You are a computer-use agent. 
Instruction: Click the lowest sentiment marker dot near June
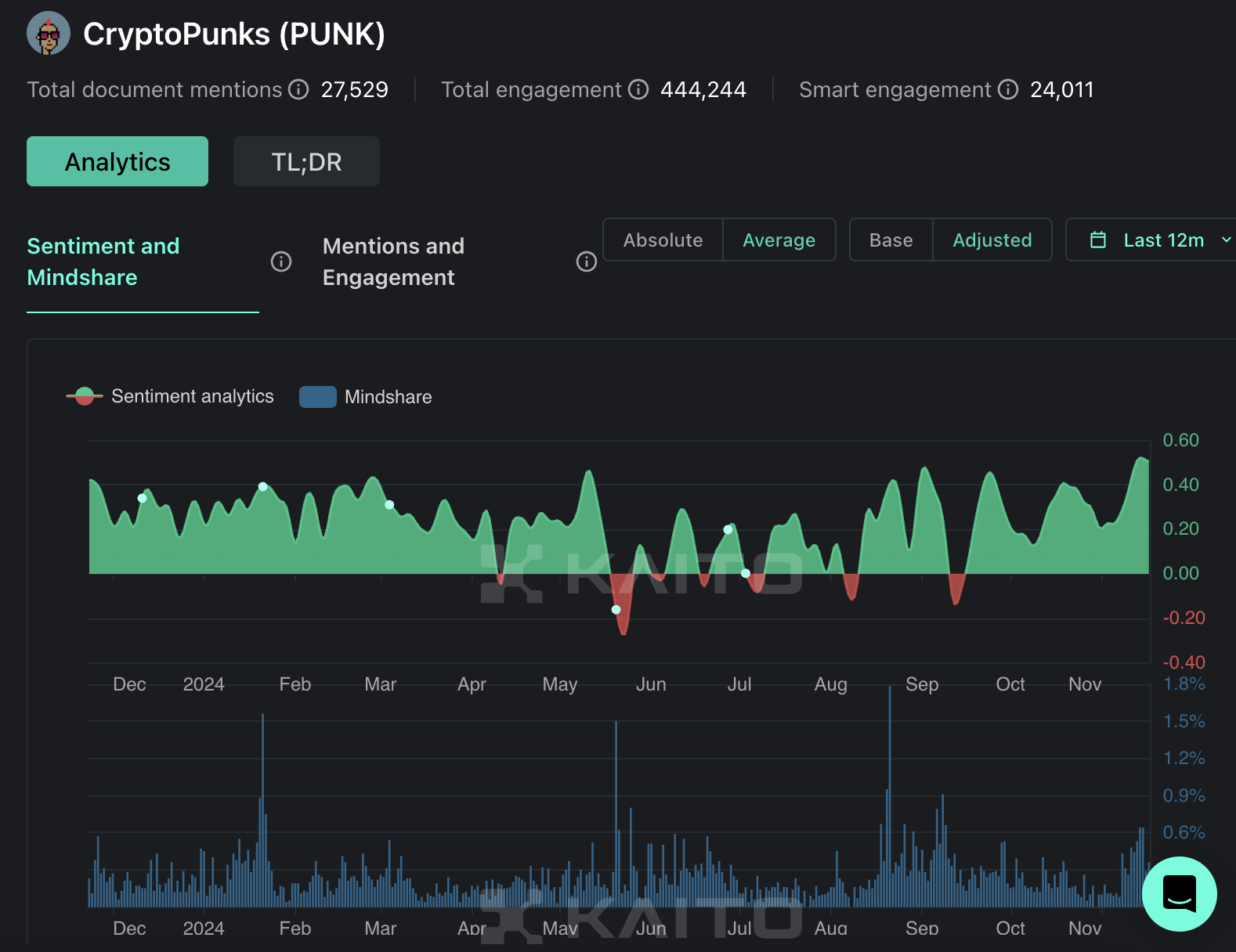click(x=616, y=609)
